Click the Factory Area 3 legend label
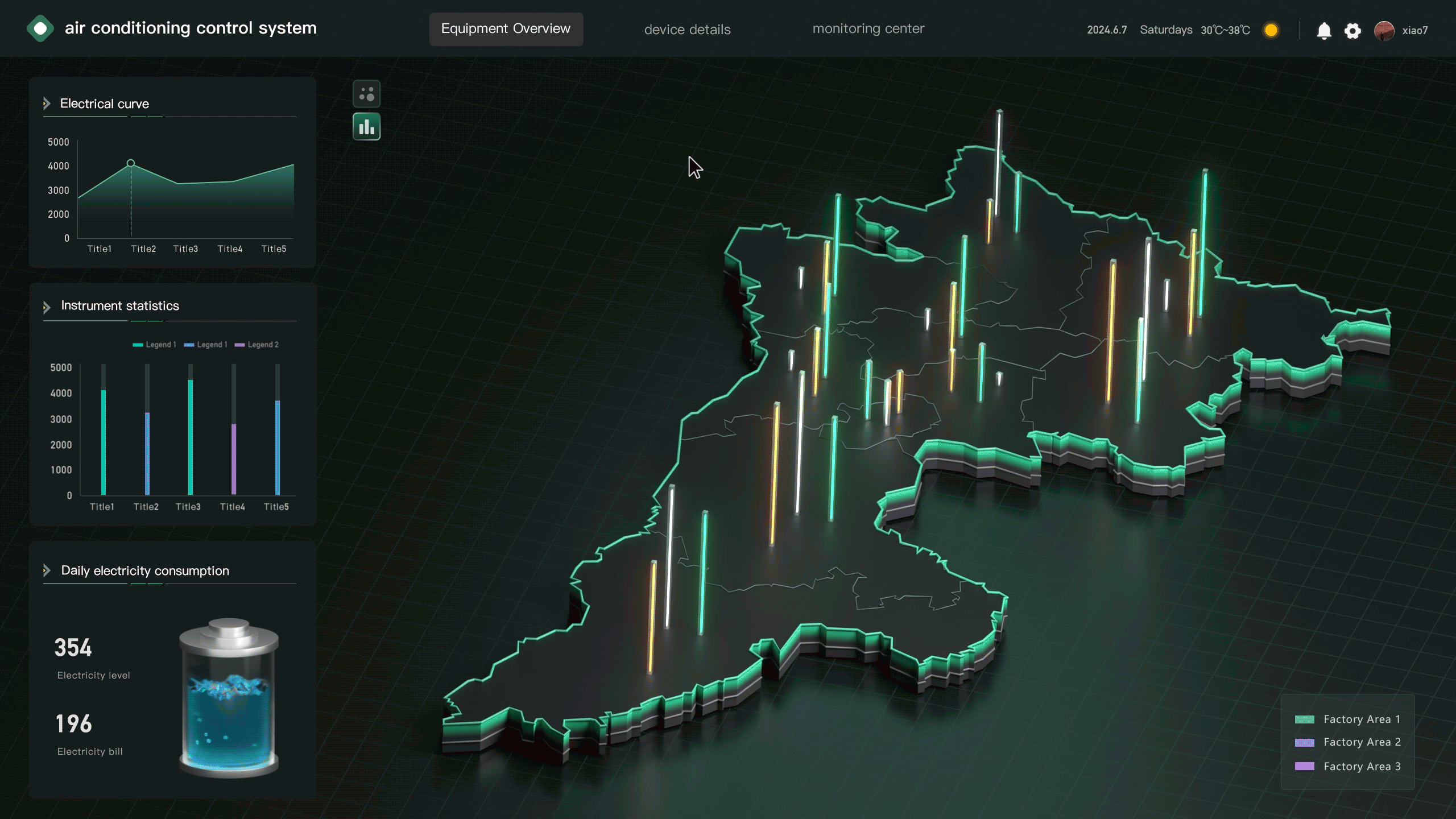The image size is (1456, 819). tap(1362, 767)
